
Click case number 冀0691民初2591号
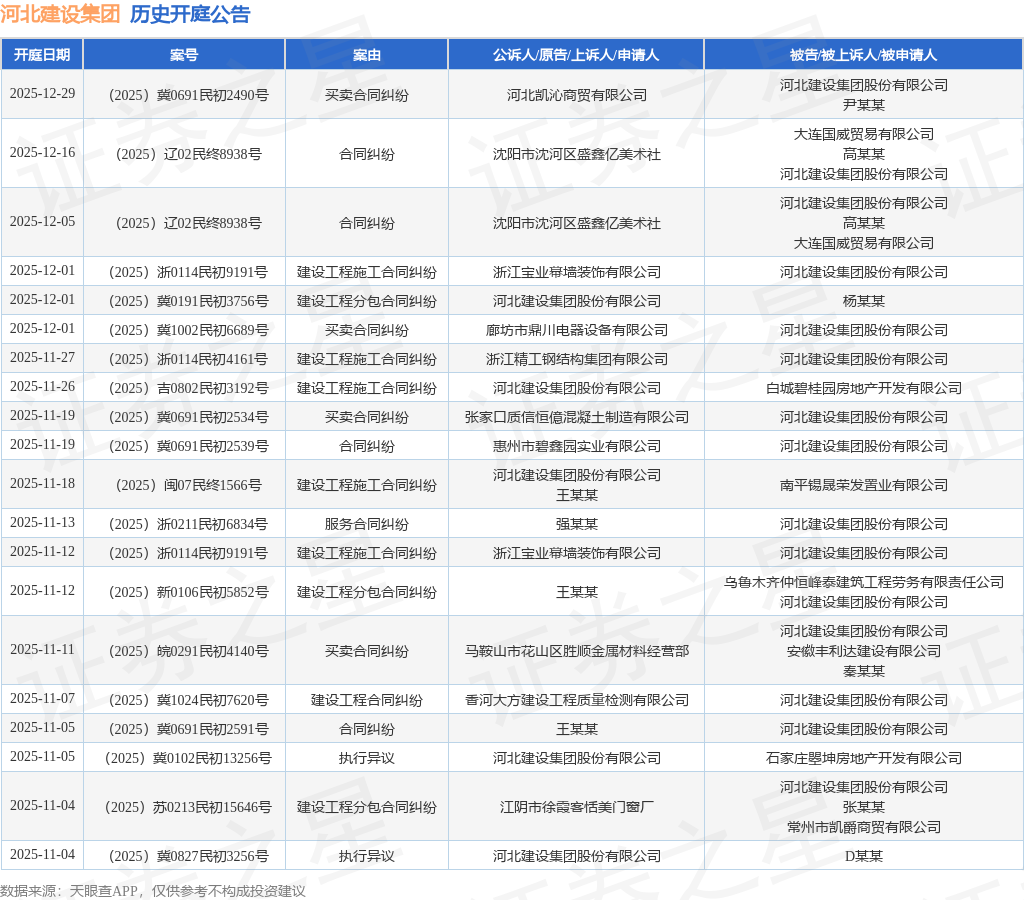pos(188,730)
